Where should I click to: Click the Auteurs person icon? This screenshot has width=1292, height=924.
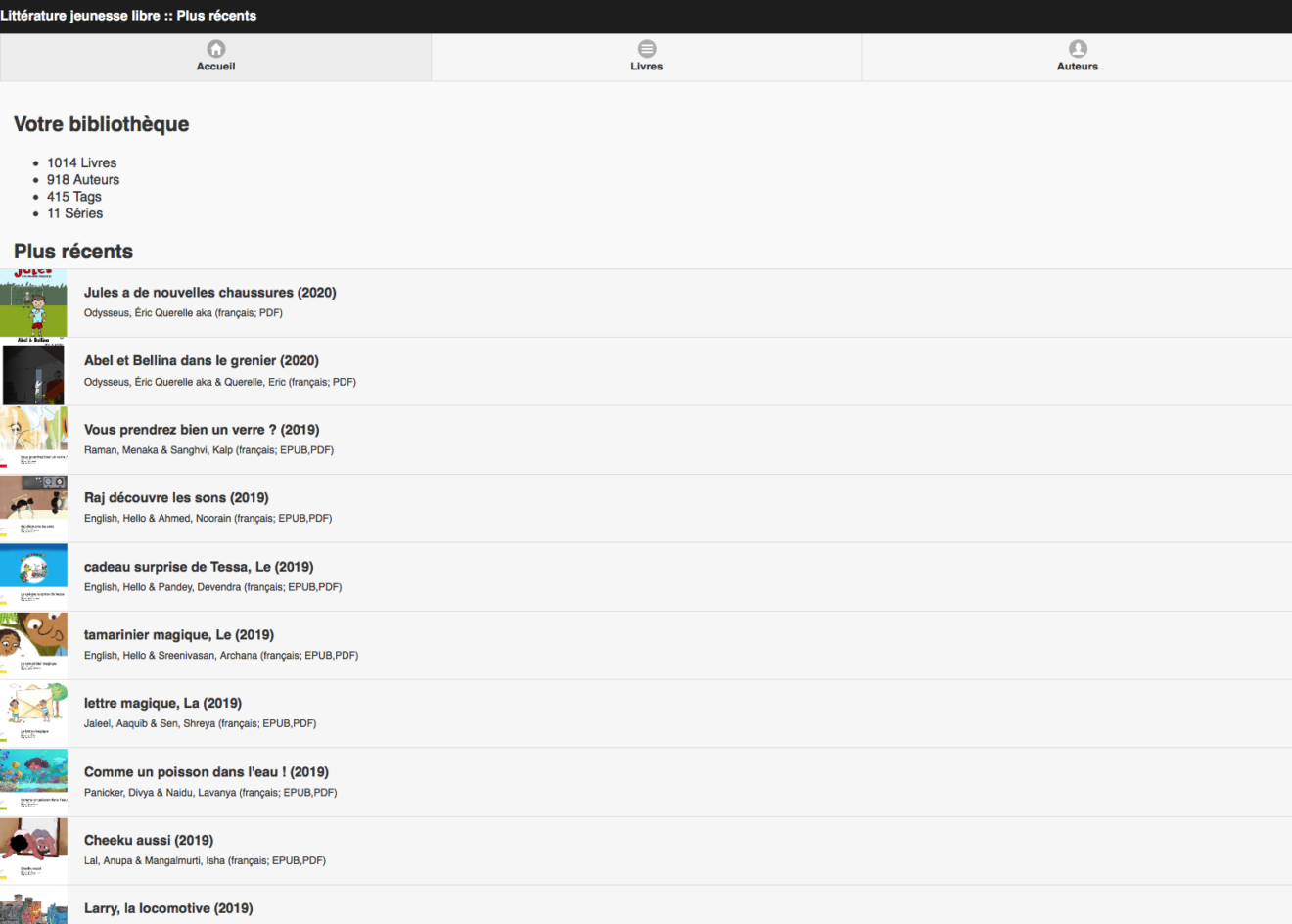click(x=1078, y=49)
